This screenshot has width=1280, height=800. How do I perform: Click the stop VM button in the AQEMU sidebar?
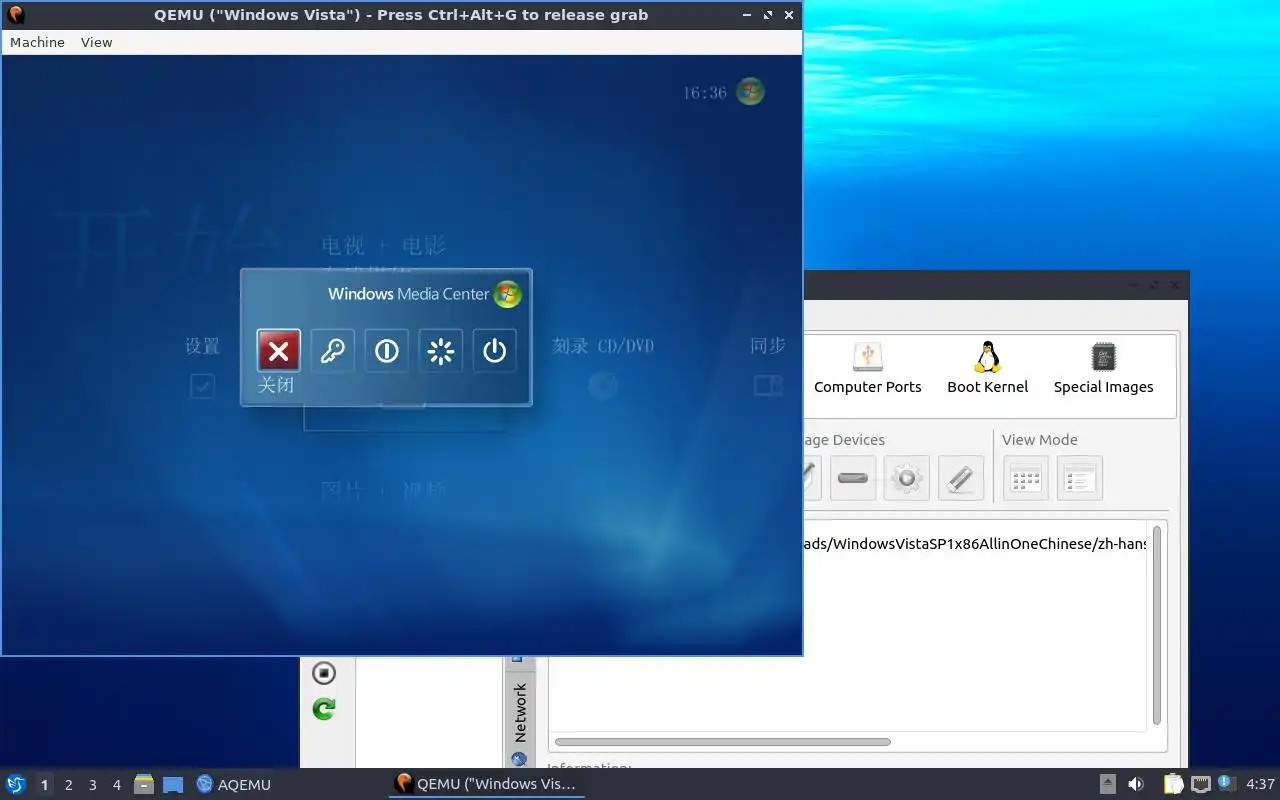click(x=324, y=673)
